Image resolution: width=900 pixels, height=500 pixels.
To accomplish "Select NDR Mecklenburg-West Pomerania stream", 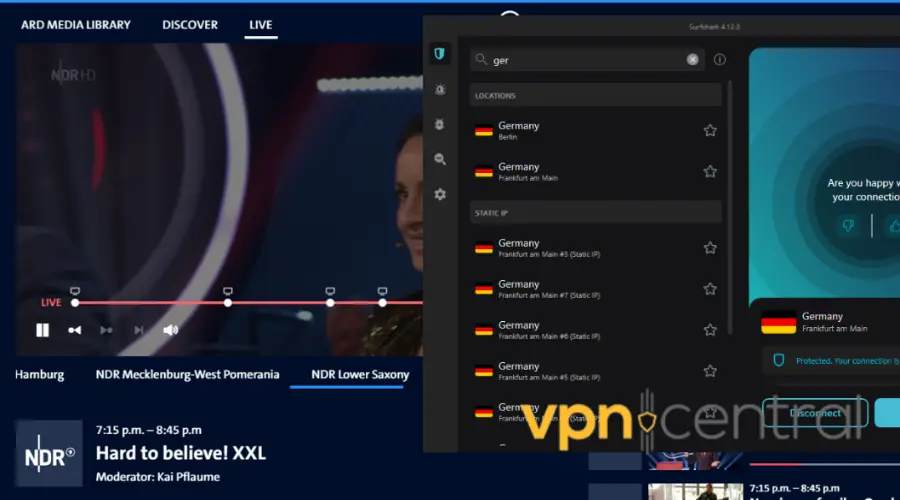I will point(188,375).
